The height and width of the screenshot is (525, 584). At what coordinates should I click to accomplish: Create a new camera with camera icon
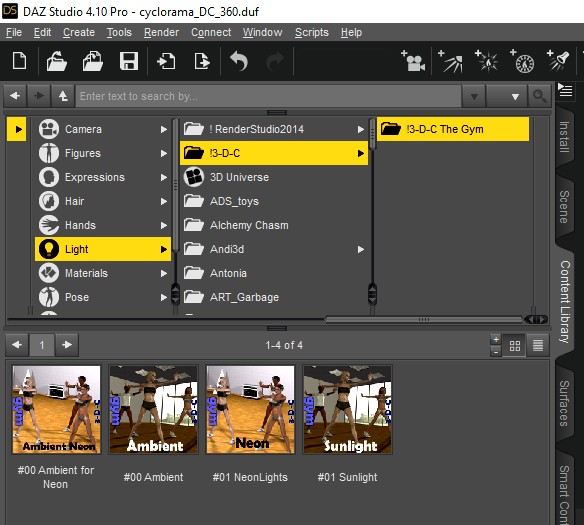tap(413, 61)
